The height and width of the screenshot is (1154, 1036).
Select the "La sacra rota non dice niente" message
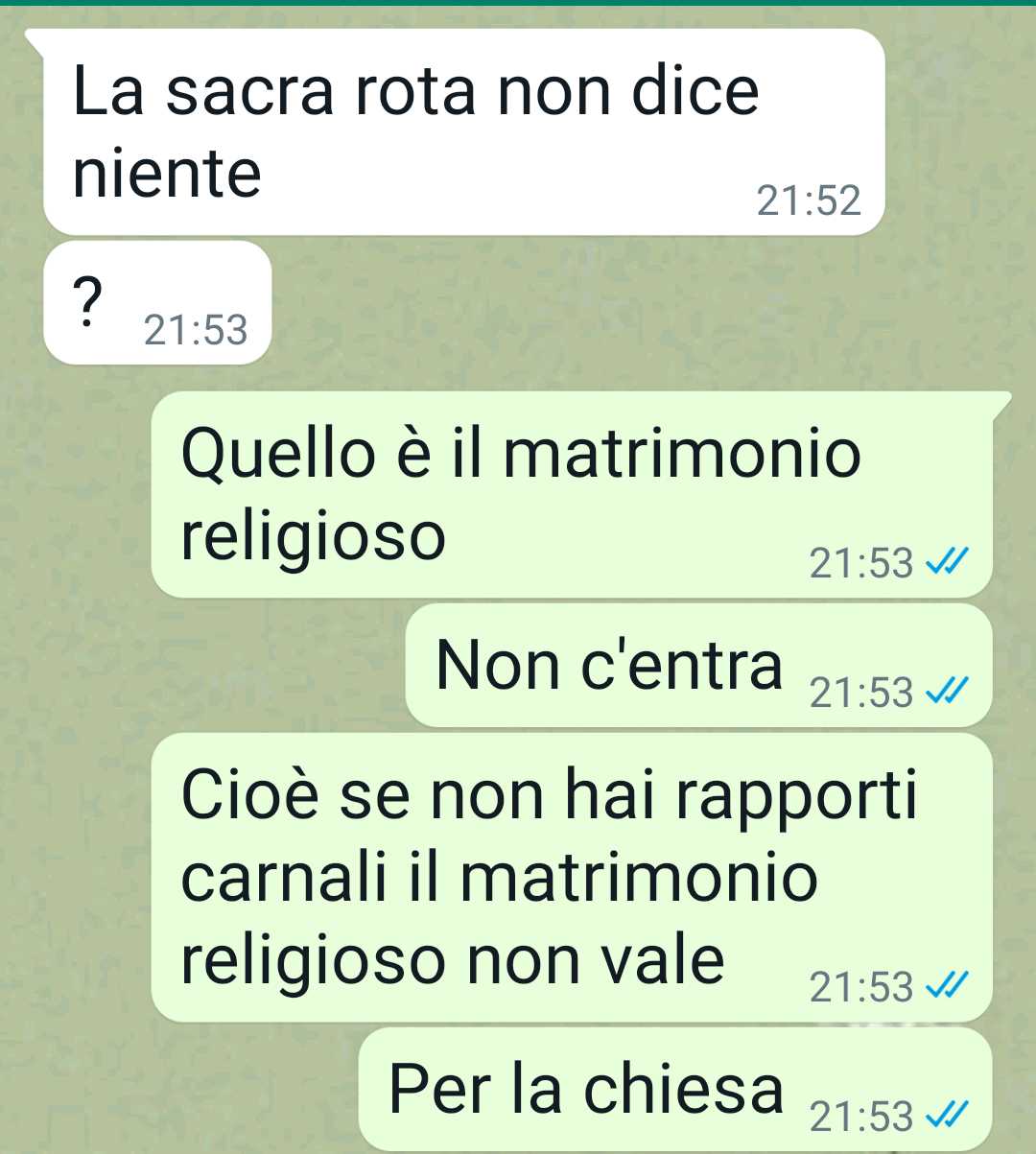pyautogui.click(x=463, y=132)
